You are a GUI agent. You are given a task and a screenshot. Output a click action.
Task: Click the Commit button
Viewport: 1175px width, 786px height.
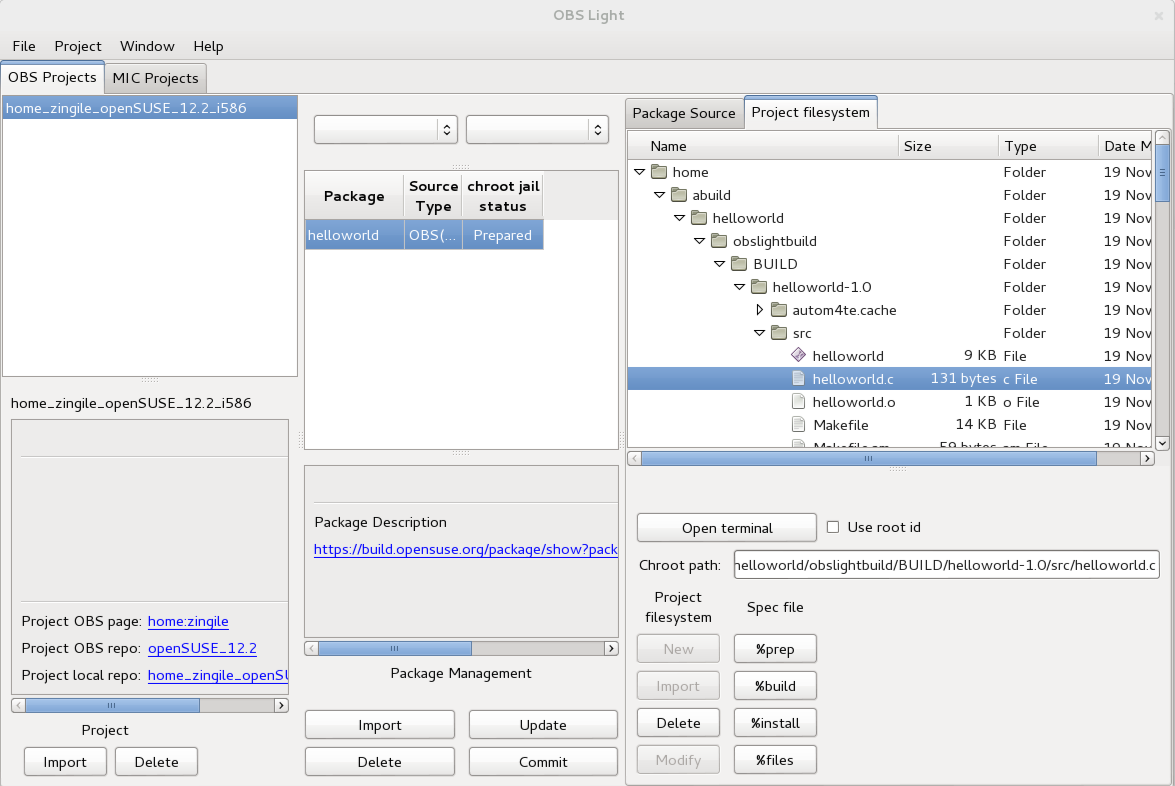point(543,761)
